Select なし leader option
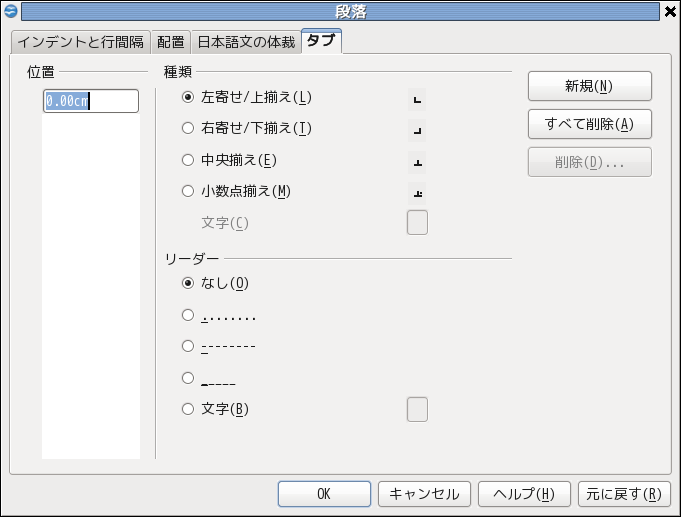Screen dimensions: 681x517 tap(188, 283)
